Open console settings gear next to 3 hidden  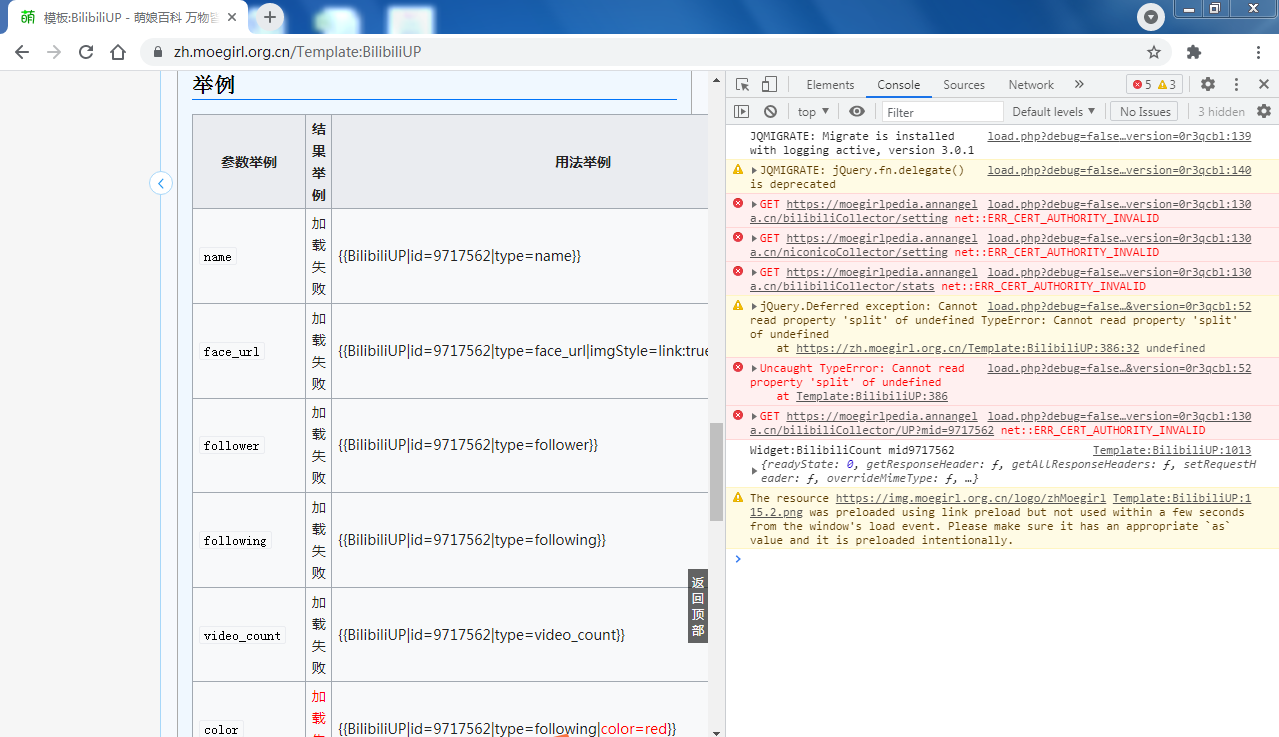(x=1264, y=112)
